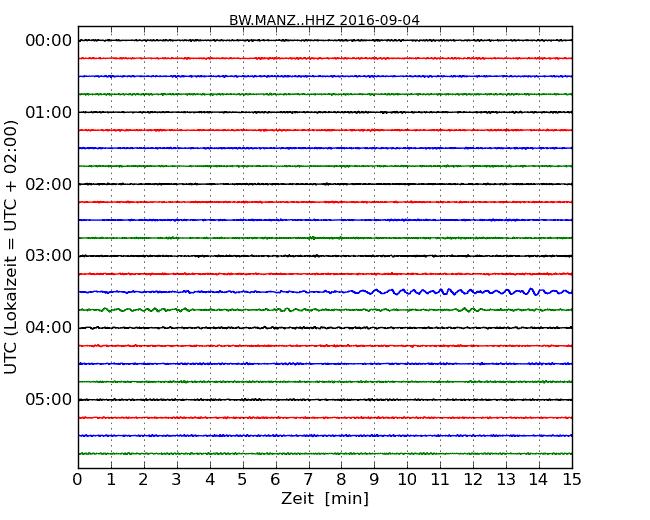Select the 00:00 time label

[x=49, y=41]
